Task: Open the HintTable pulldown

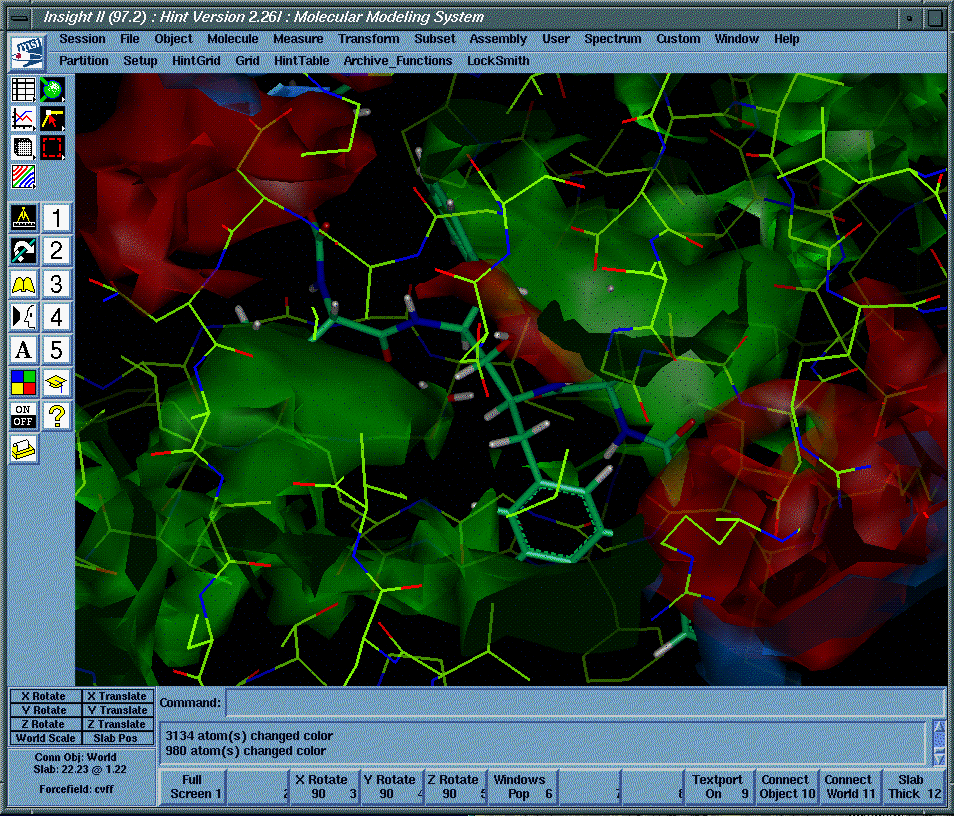Action: click(301, 61)
